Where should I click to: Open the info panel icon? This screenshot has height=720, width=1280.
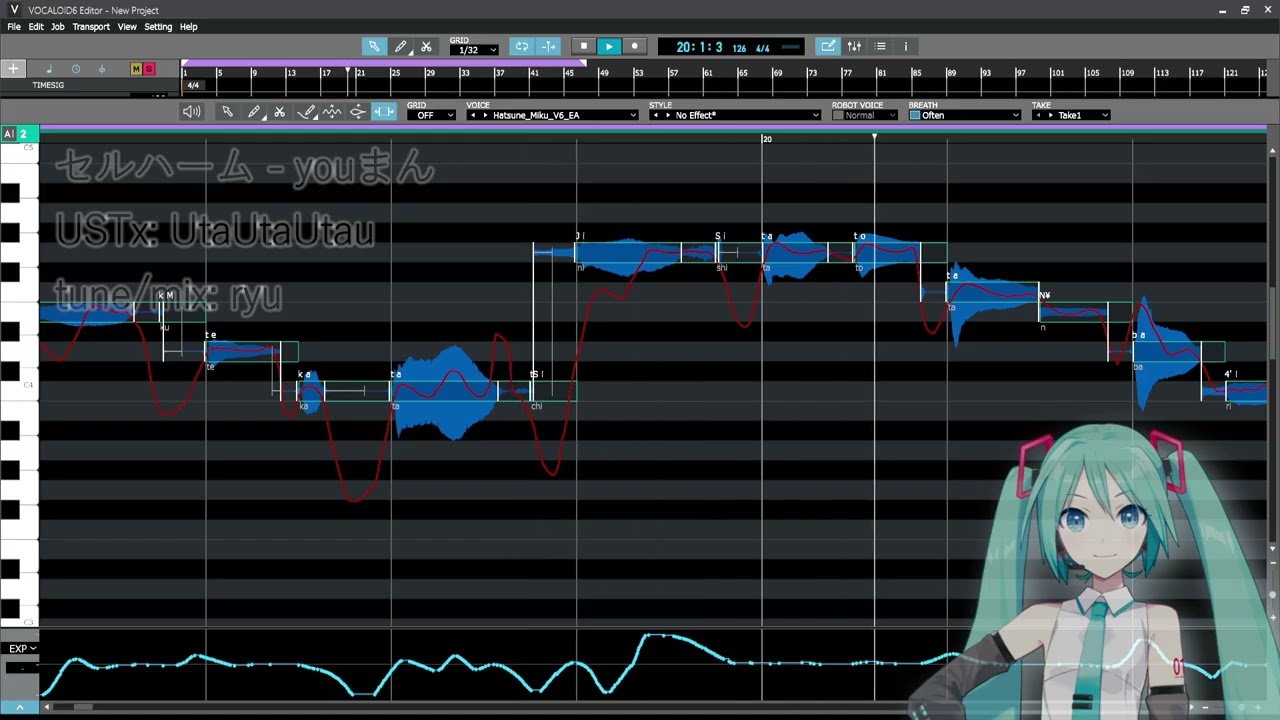click(x=906, y=46)
